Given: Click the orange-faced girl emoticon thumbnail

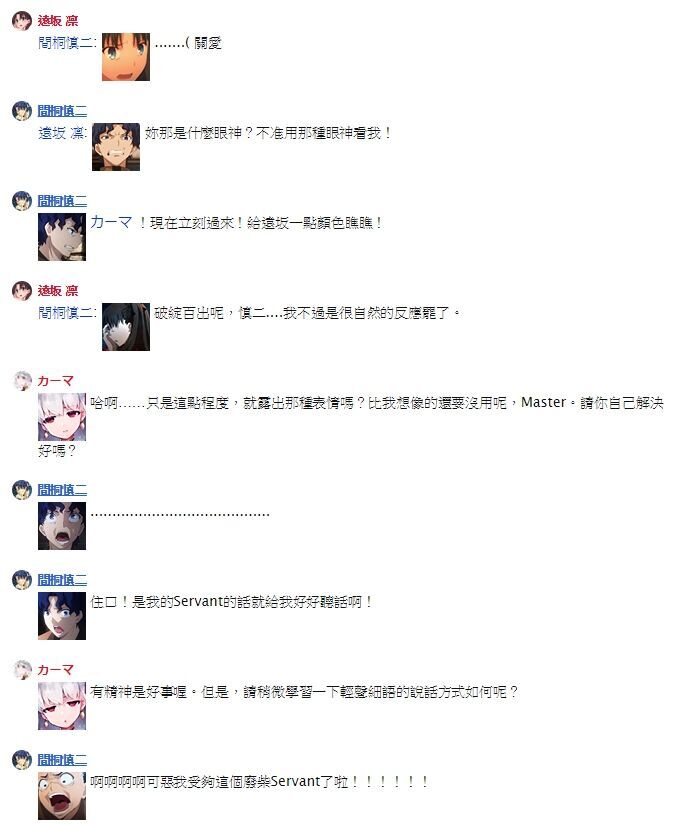Looking at the screenshot, I should (x=126, y=57).
